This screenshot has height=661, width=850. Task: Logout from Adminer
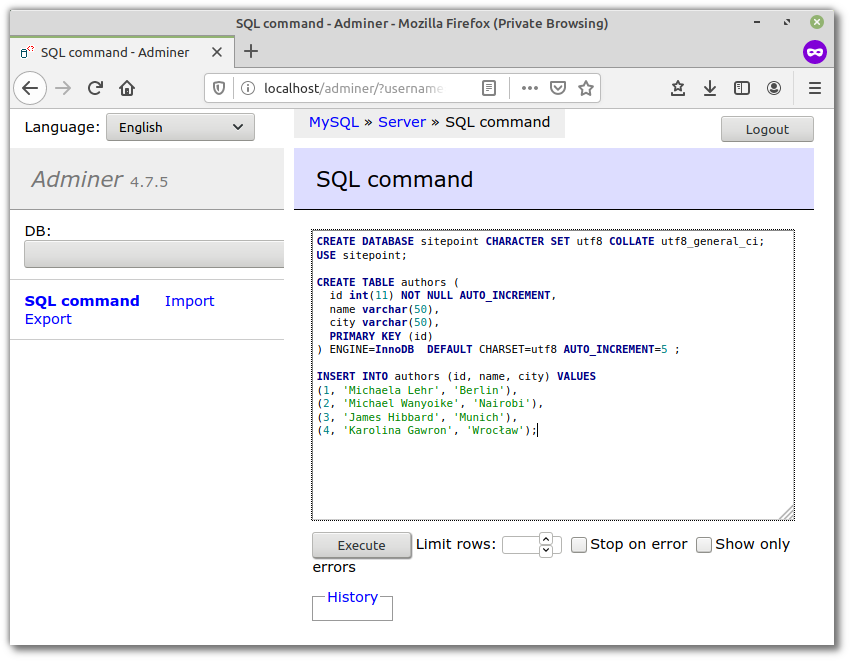[x=767, y=129]
